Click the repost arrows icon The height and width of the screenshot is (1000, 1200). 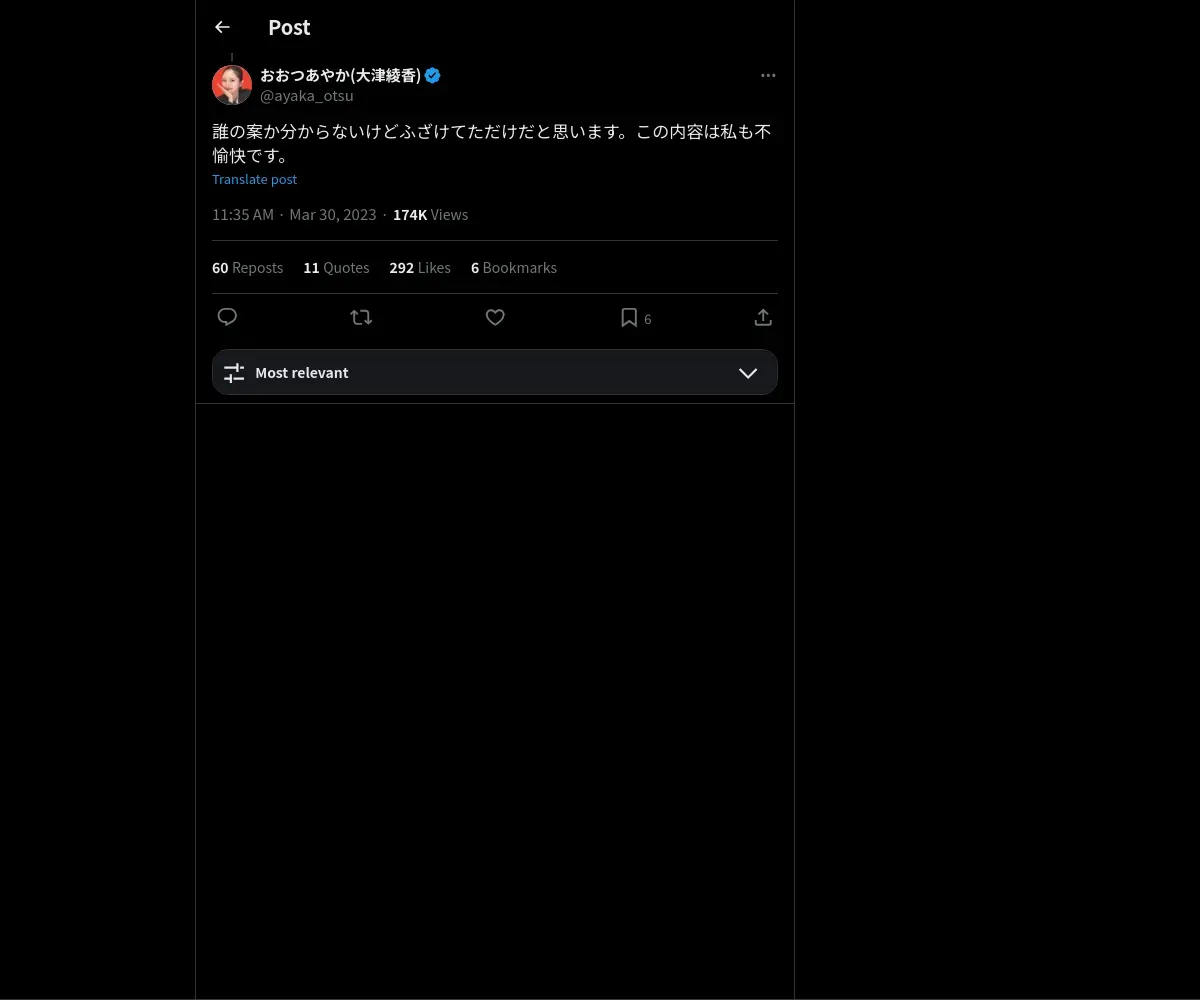coord(361,317)
